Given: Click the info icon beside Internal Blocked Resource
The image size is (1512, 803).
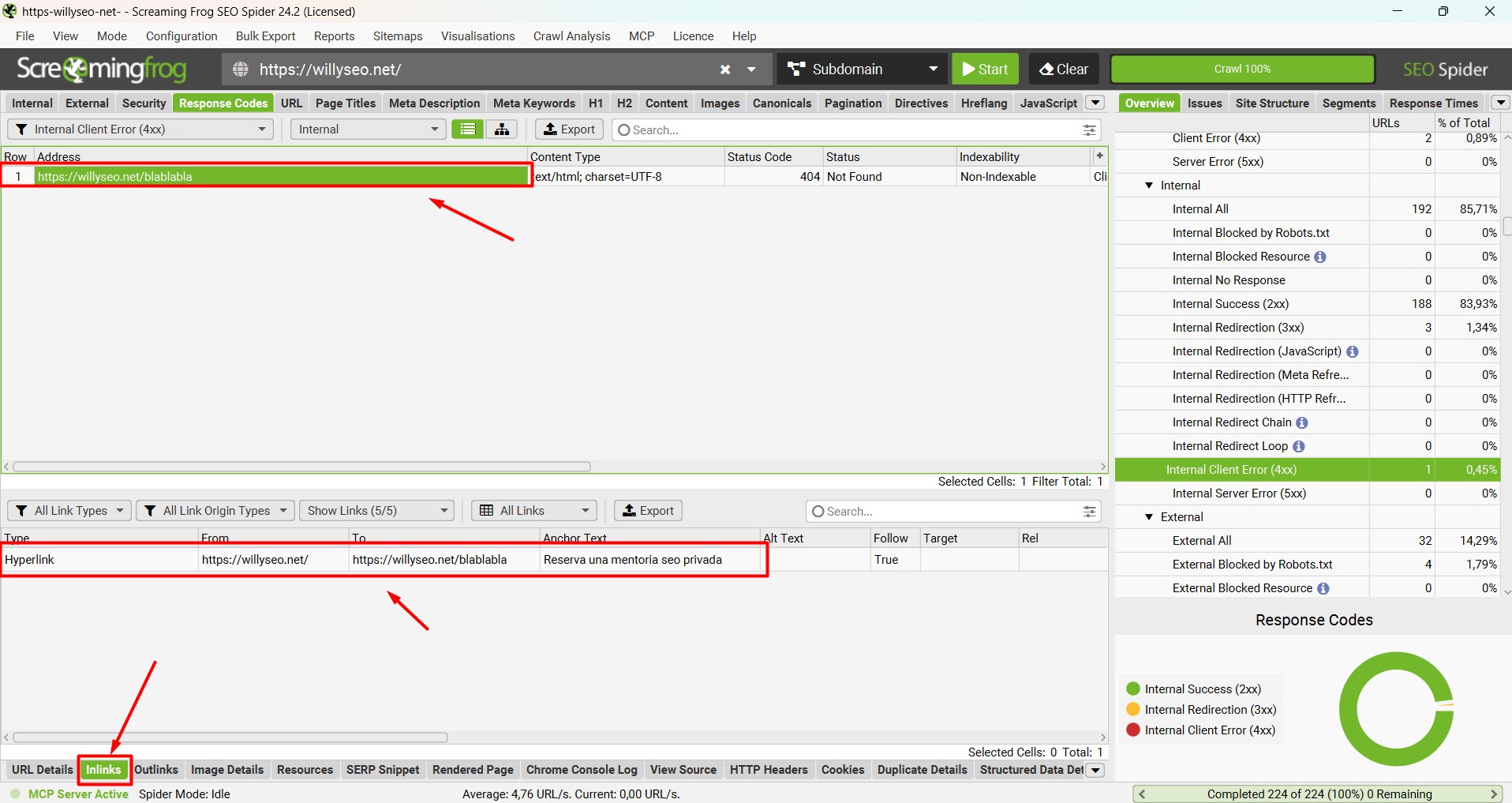Looking at the screenshot, I should click(x=1320, y=257).
